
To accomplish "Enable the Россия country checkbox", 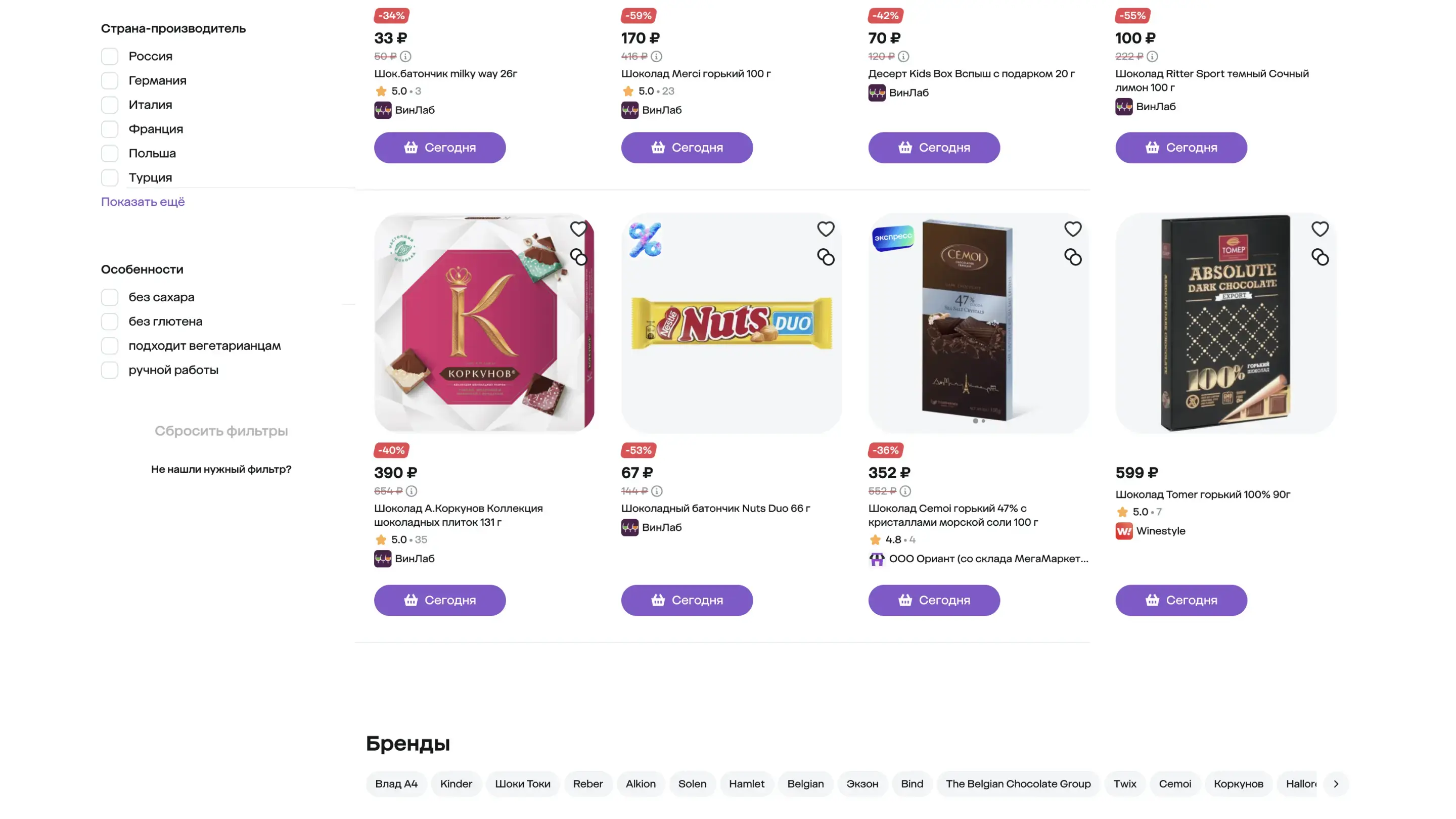I will (x=110, y=57).
